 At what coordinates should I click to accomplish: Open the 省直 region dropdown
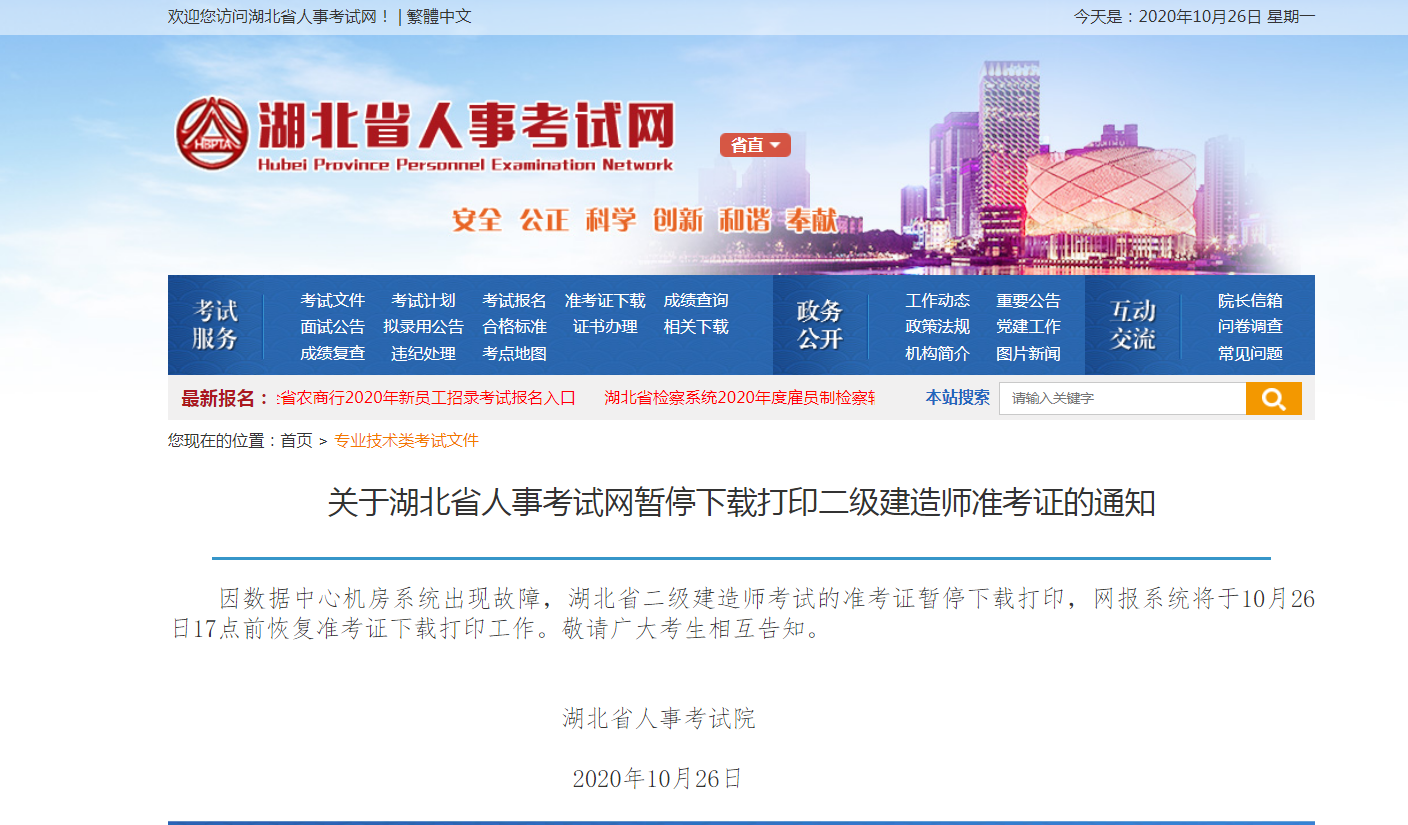[x=755, y=145]
